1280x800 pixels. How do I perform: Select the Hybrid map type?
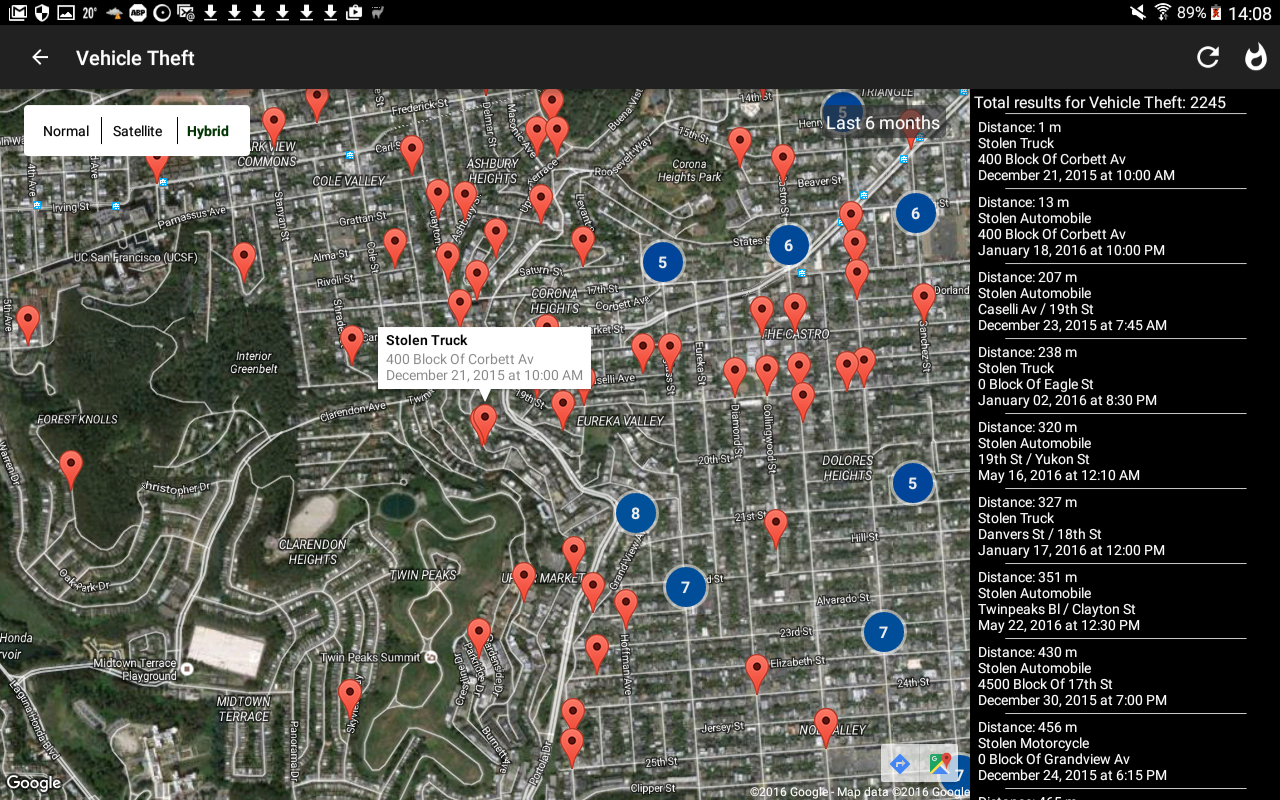(208, 131)
